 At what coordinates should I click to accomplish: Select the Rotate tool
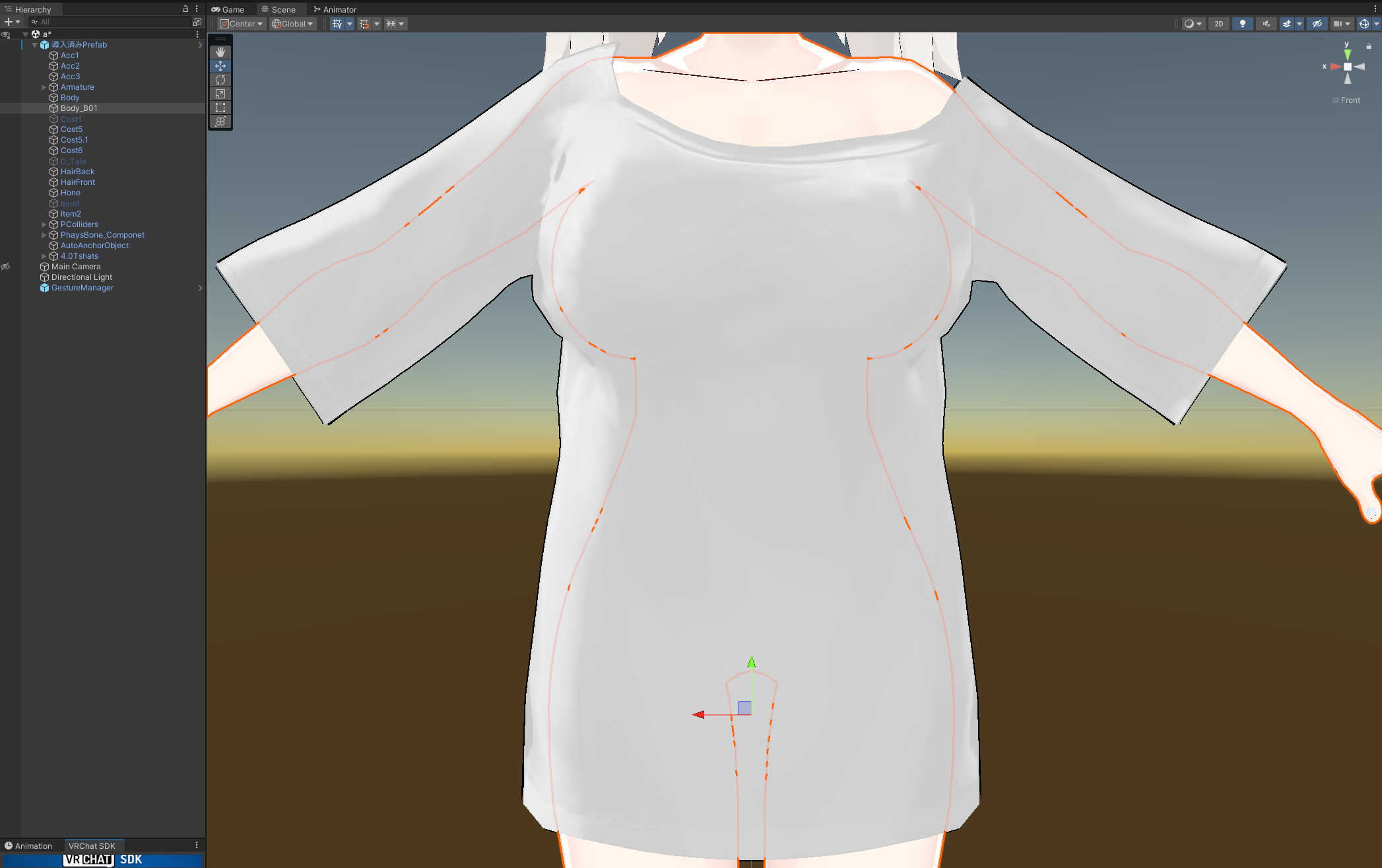[220, 80]
